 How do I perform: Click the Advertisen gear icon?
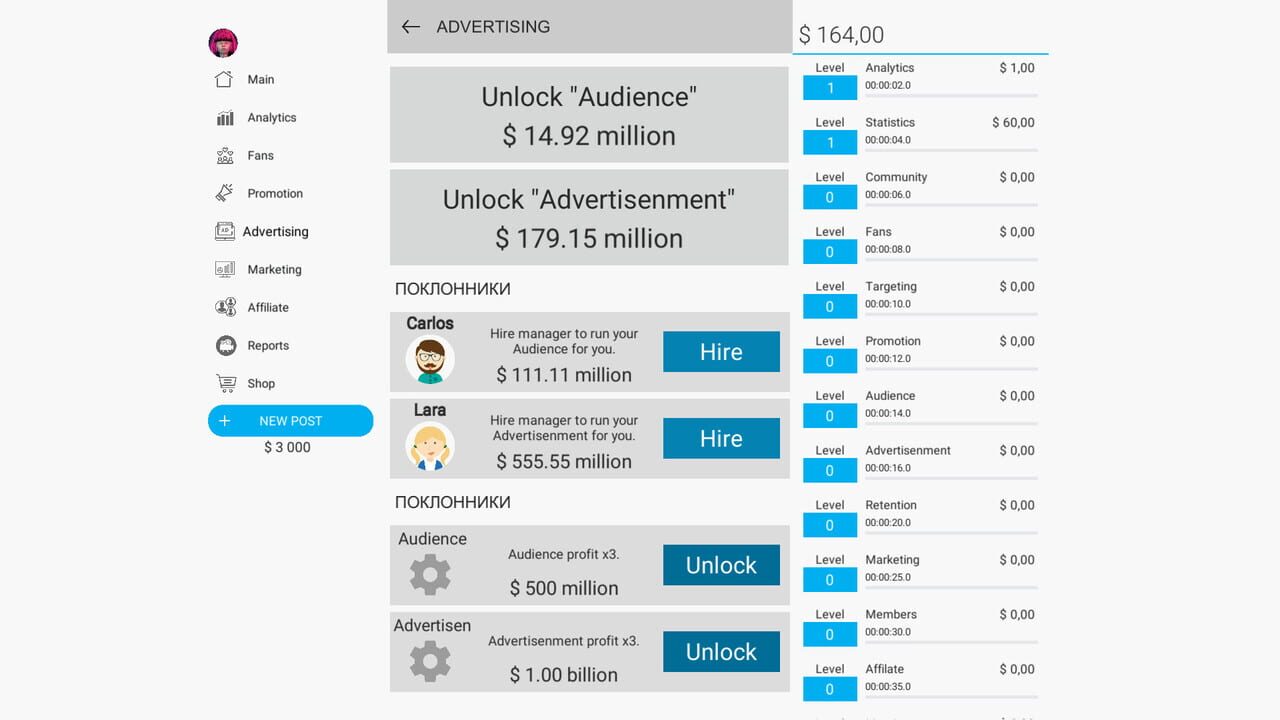(429, 660)
